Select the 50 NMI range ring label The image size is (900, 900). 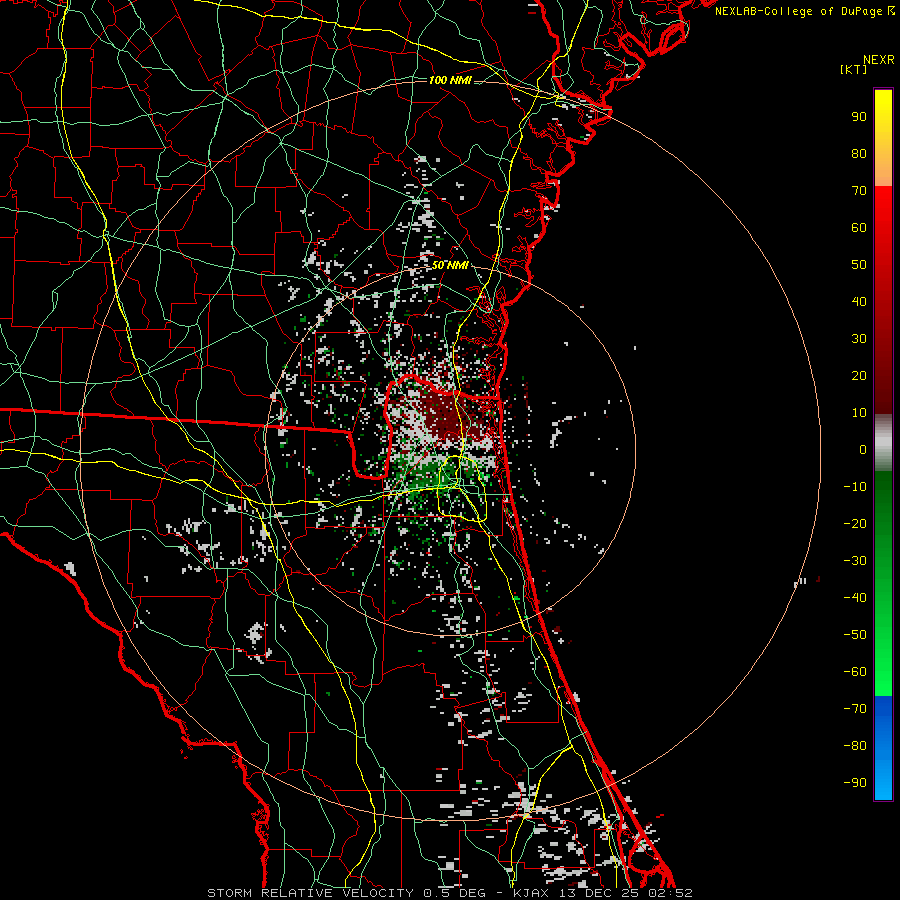pos(450,265)
